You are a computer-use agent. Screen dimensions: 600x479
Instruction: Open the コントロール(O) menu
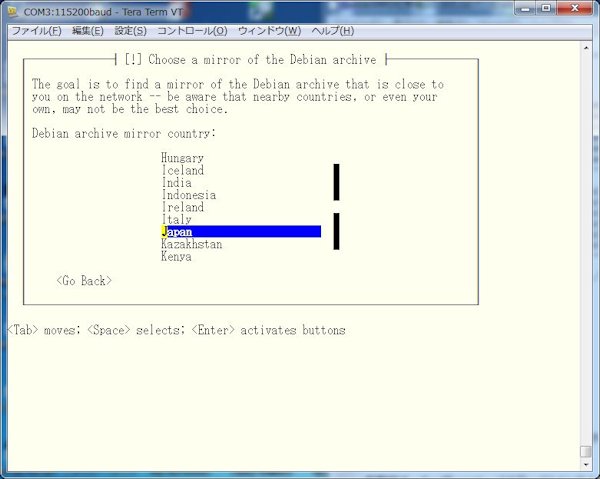tap(192, 31)
